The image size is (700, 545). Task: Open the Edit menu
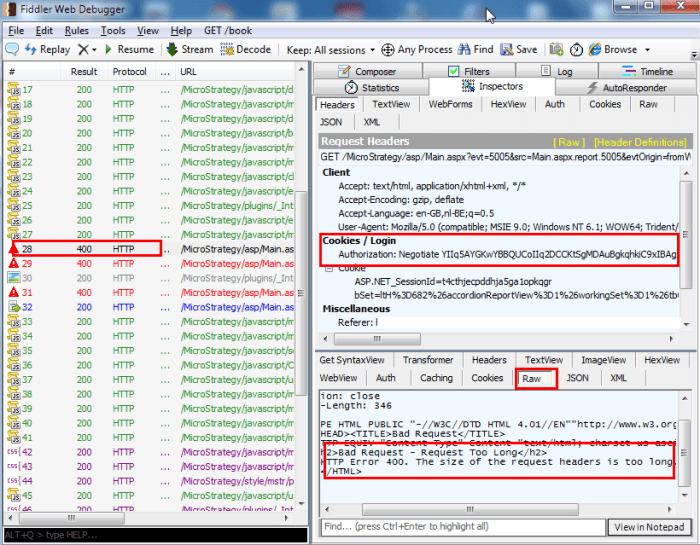point(44,31)
